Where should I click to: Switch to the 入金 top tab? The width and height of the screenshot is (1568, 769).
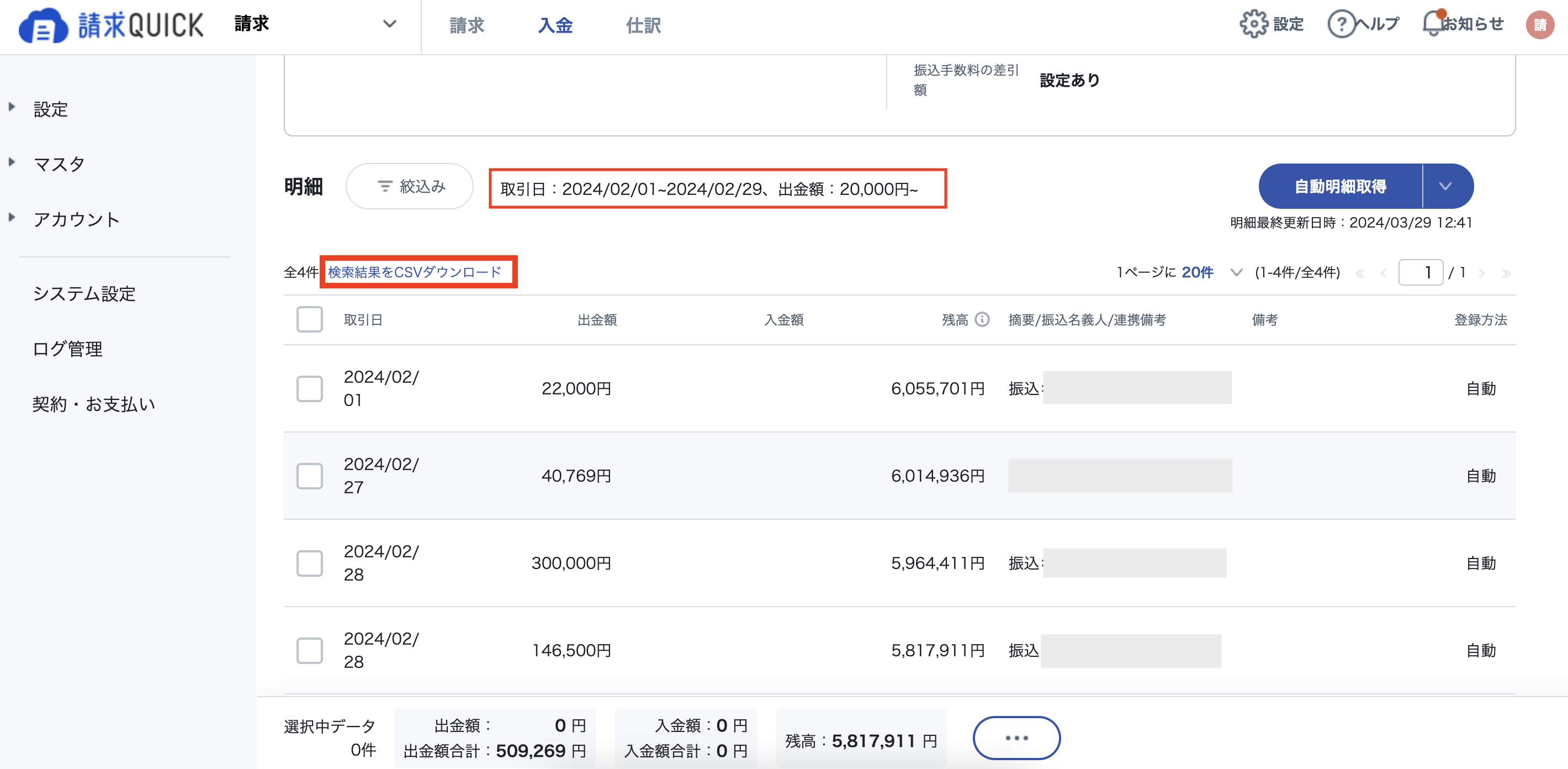tap(555, 25)
